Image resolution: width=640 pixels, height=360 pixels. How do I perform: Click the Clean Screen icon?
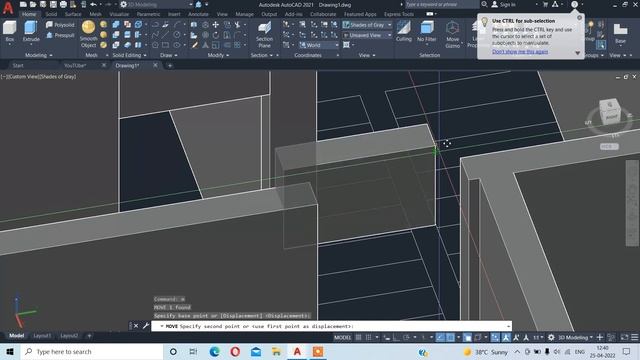[x=624, y=337]
